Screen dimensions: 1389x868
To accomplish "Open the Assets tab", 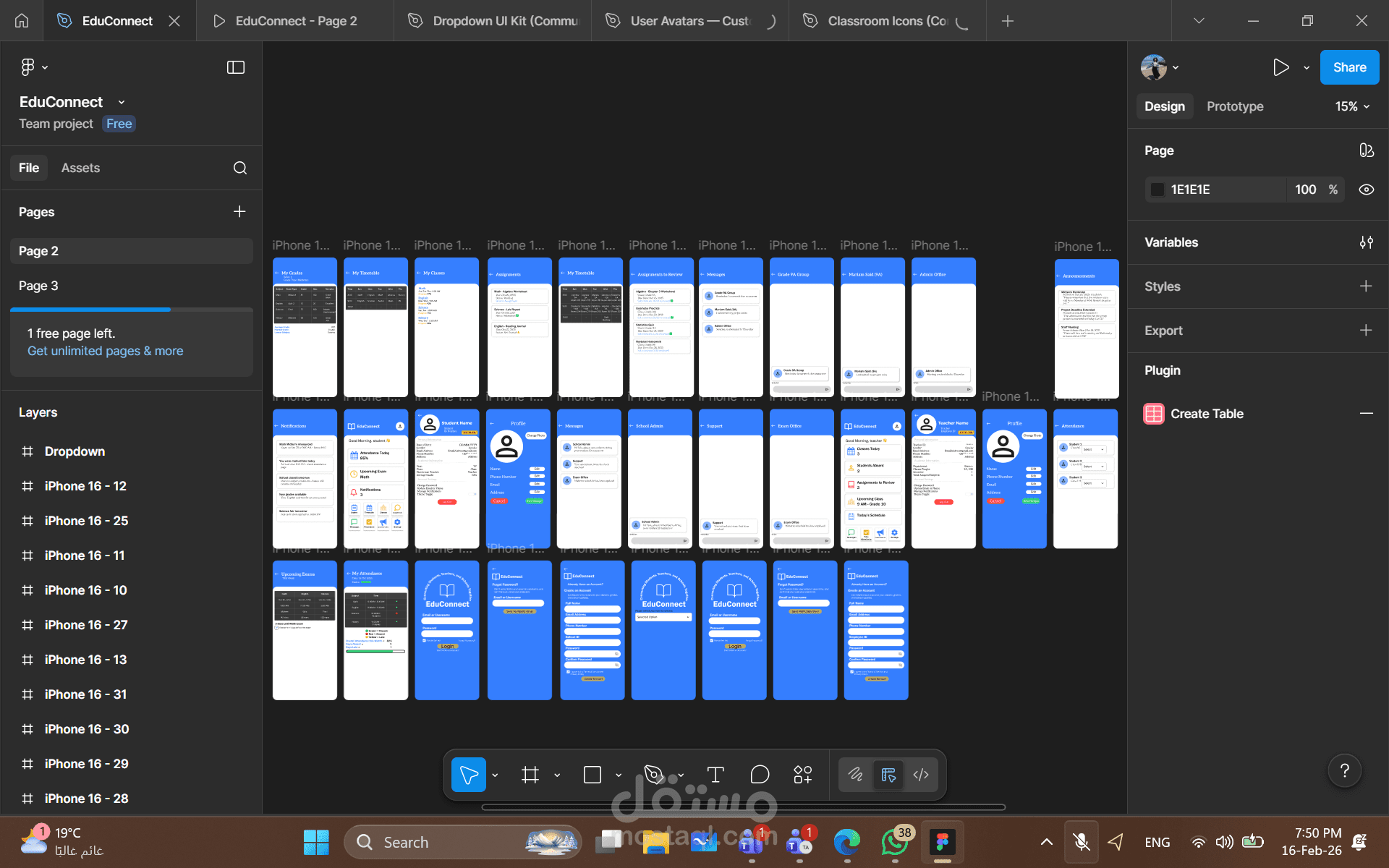I will point(80,168).
